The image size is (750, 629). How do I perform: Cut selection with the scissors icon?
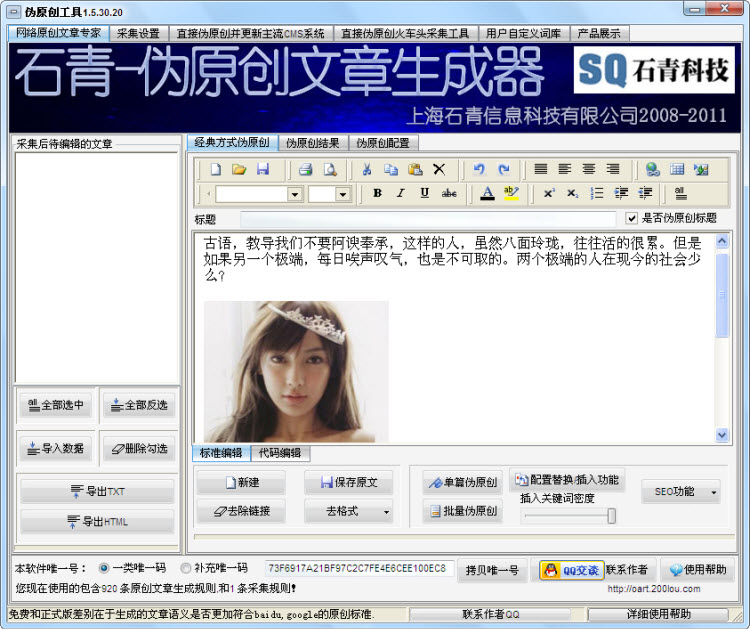[x=367, y=169]
